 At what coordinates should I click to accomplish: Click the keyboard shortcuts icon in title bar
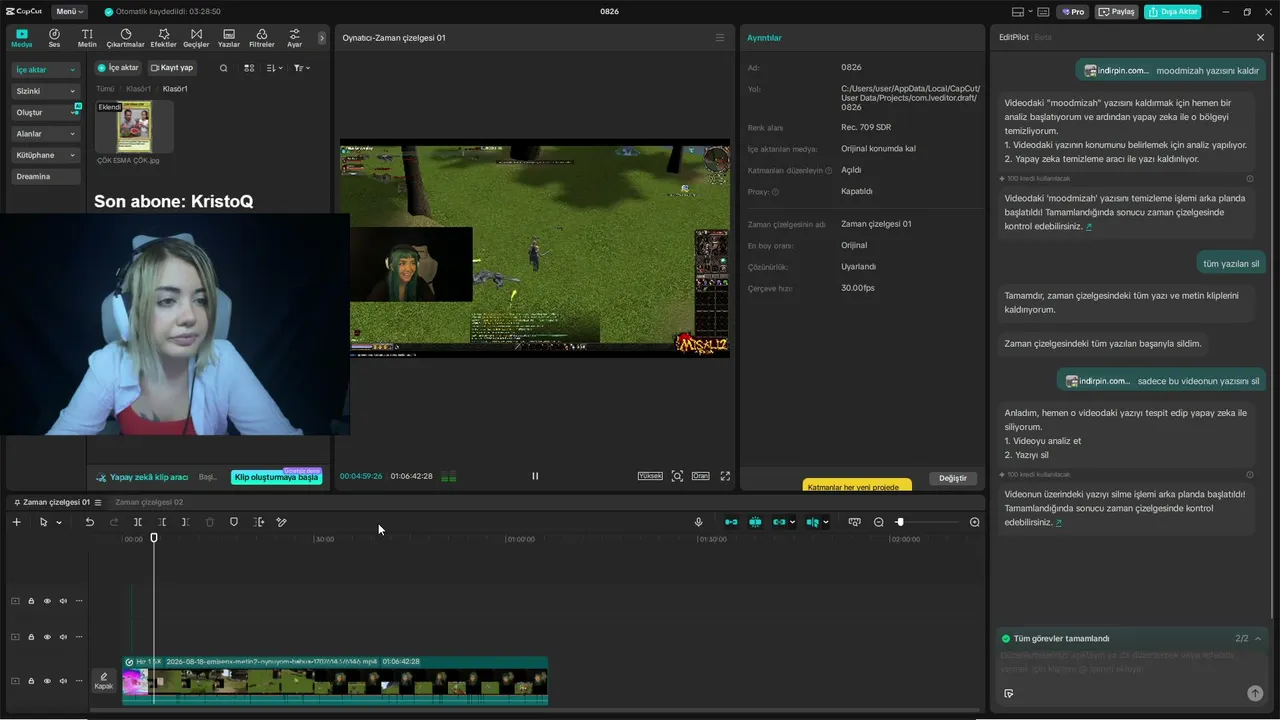point(1043,12)
